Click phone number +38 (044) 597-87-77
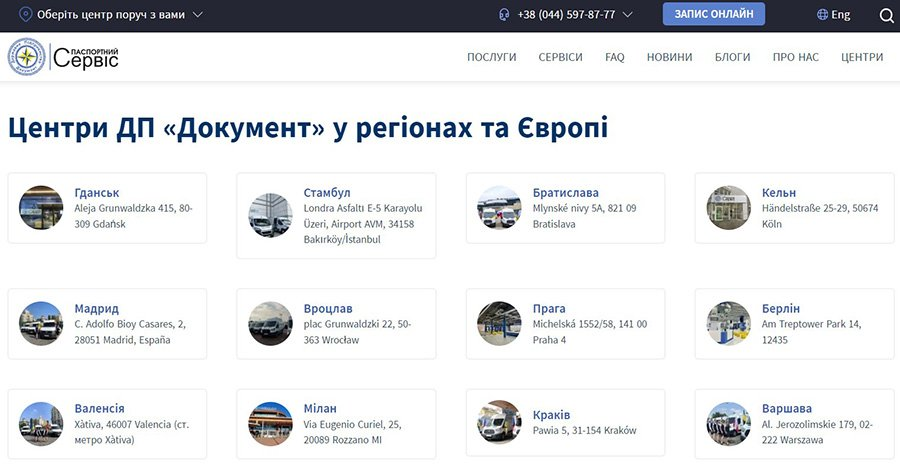Image resolution: width=900 pixels, height=464 pixels. 566,14
